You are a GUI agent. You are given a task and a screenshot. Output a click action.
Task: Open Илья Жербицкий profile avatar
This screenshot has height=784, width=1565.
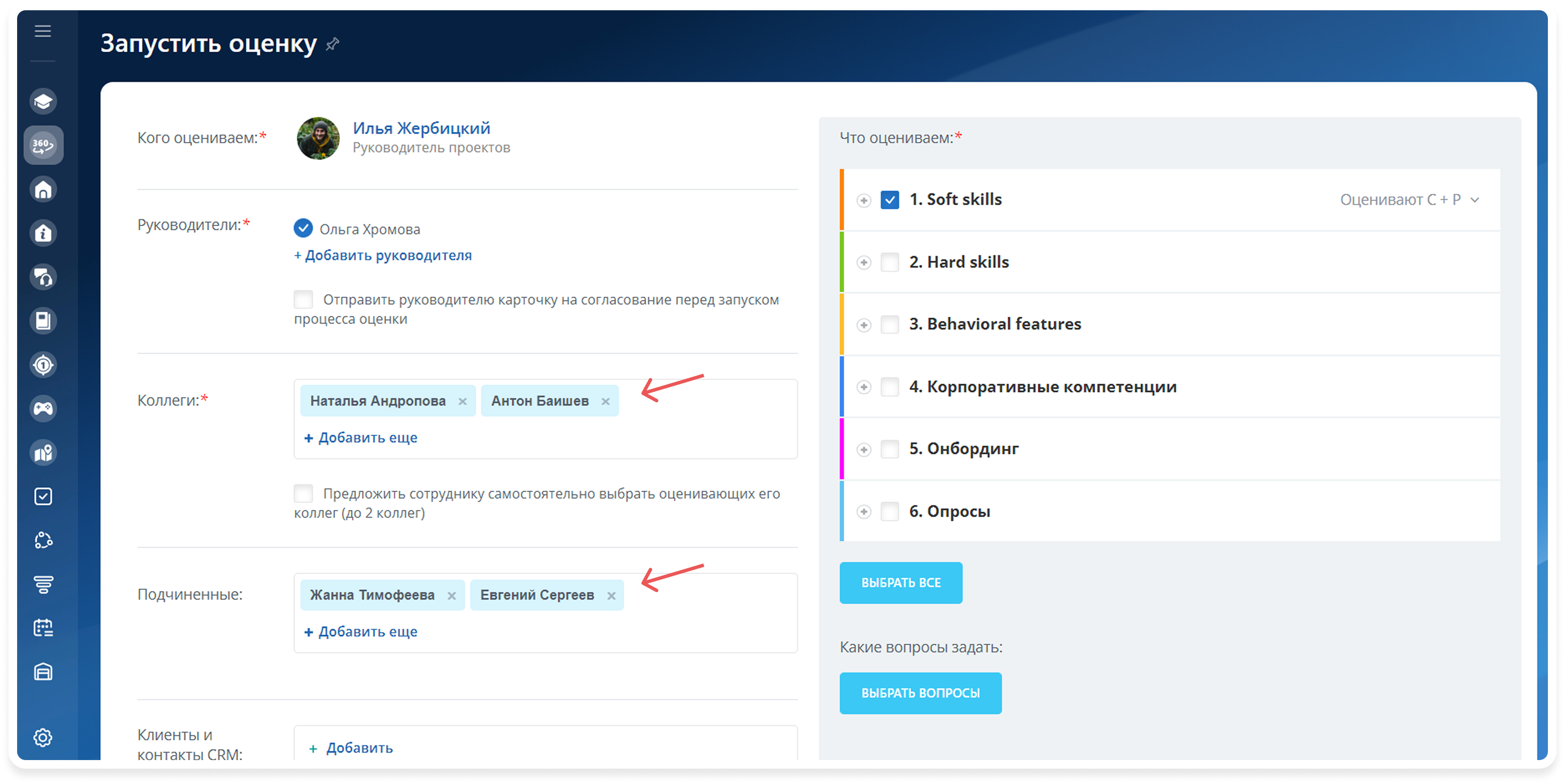point(318,139)
